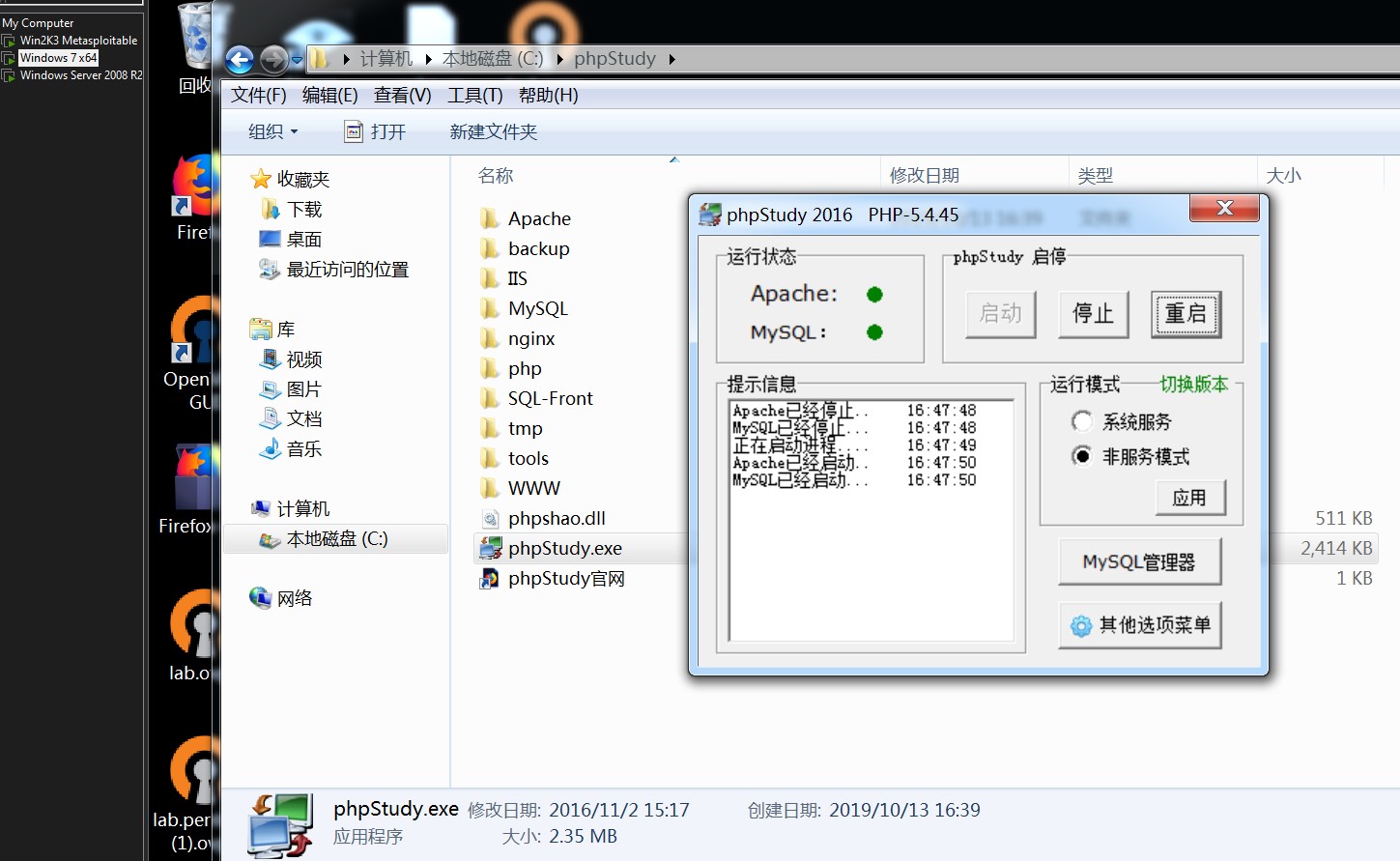Click the Recycle Bin desktop icon
The image size is (1400, 861).
195,48
